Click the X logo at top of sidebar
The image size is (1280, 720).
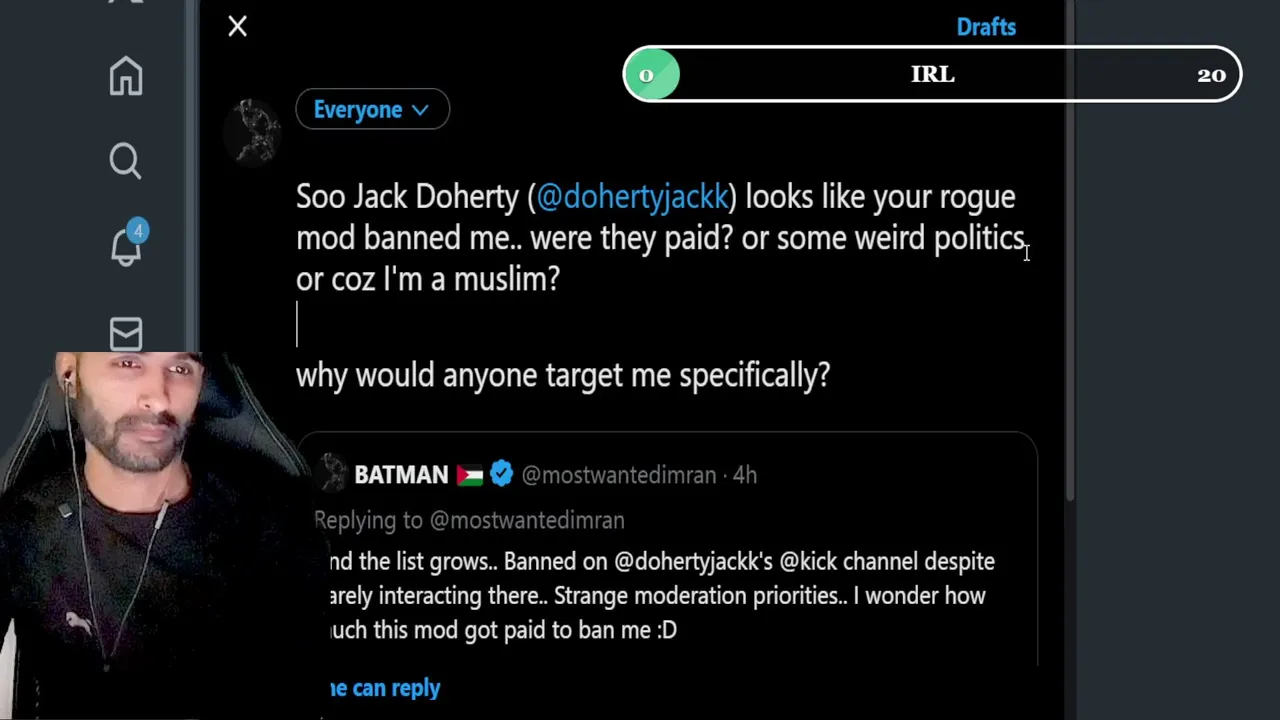click(x=126, y=3)
